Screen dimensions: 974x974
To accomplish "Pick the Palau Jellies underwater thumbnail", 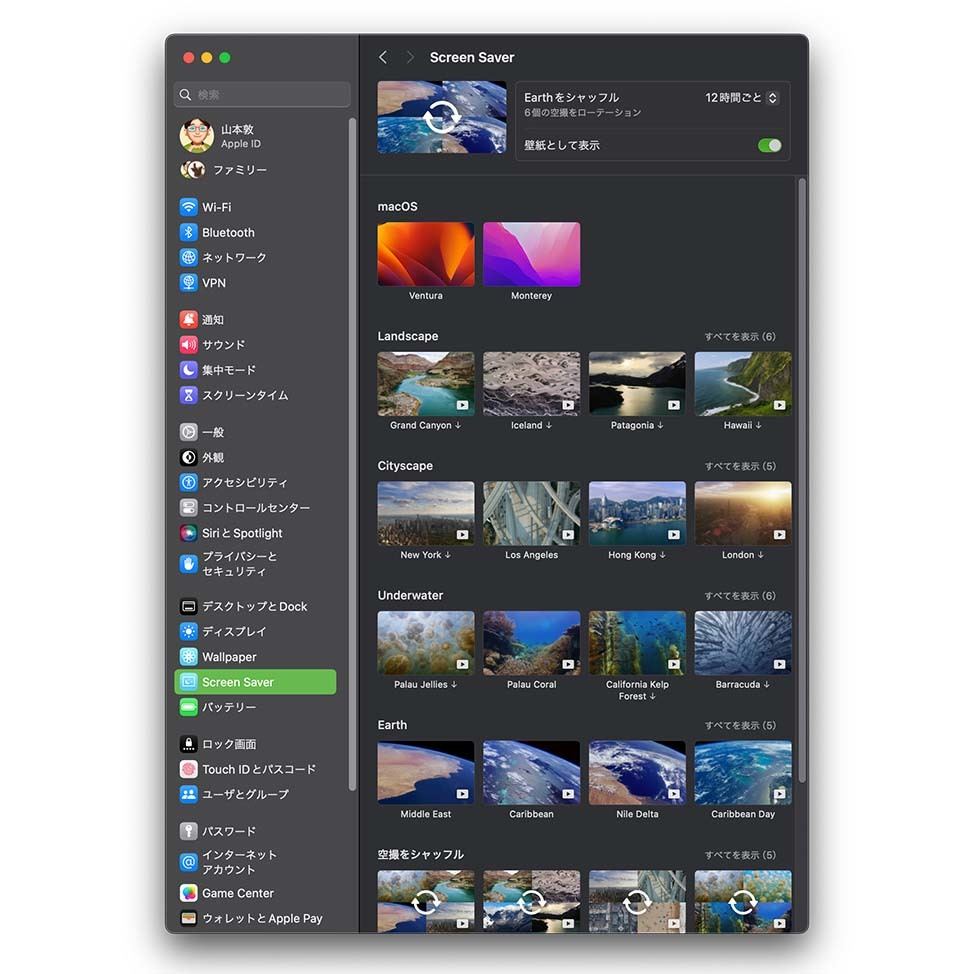I will pos(426,643).
